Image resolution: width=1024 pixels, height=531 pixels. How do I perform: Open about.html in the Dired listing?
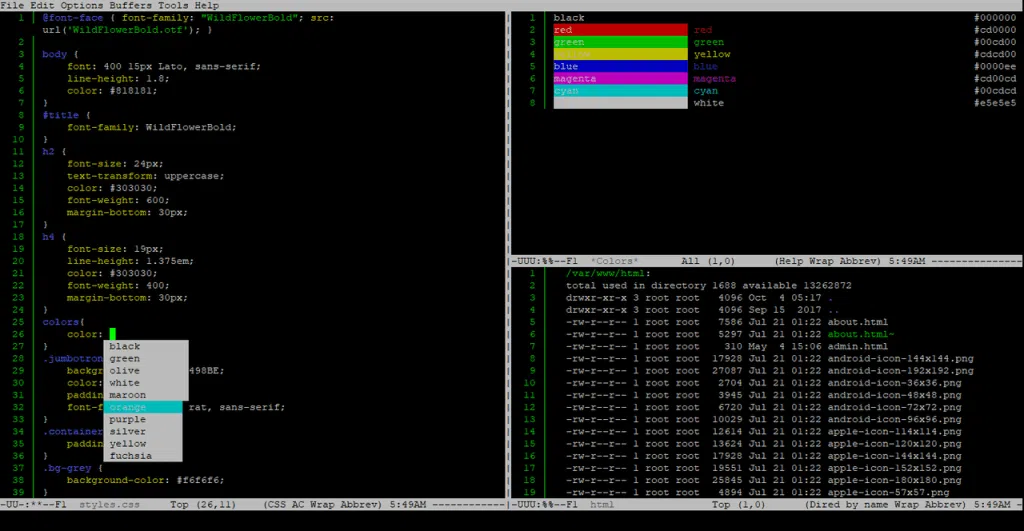click(857, 322)
